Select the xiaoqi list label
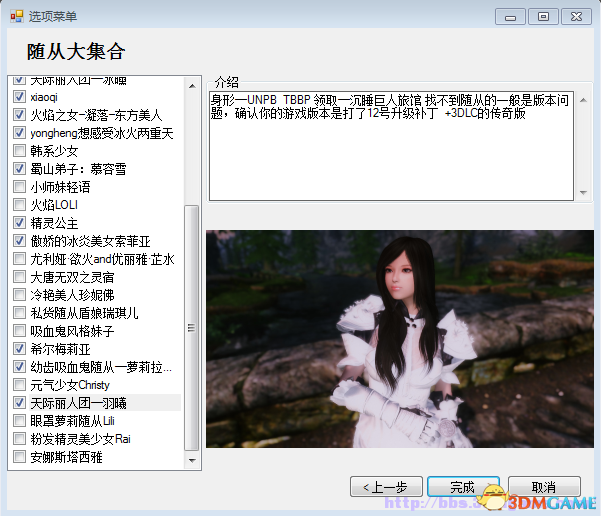This screenshot has height=516, width=601. 44,97
